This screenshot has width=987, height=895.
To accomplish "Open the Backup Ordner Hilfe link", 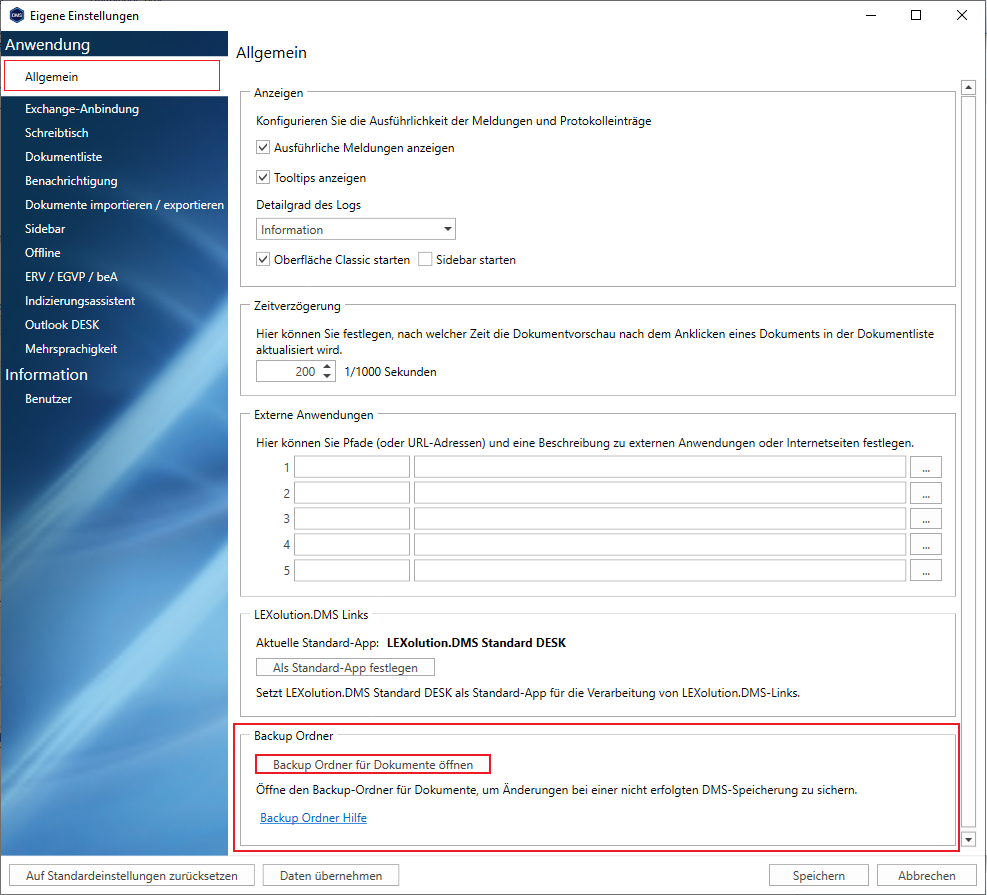I will tap(313, 818).
